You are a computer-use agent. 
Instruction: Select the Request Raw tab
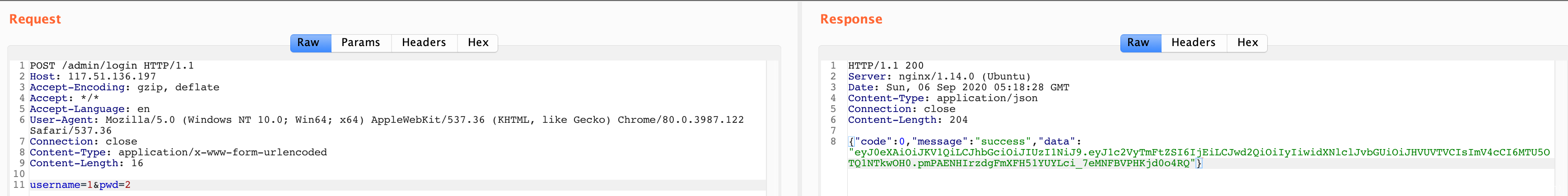click(308, 42)
